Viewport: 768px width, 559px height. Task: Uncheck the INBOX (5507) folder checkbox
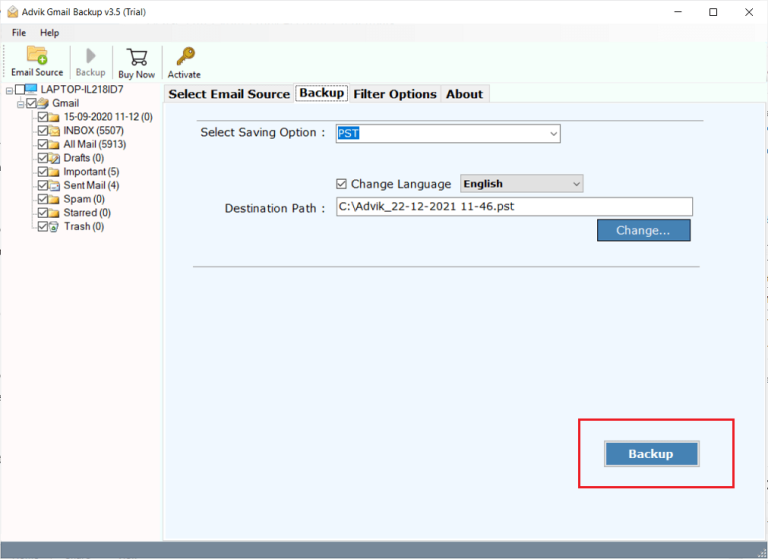[42, 131]
